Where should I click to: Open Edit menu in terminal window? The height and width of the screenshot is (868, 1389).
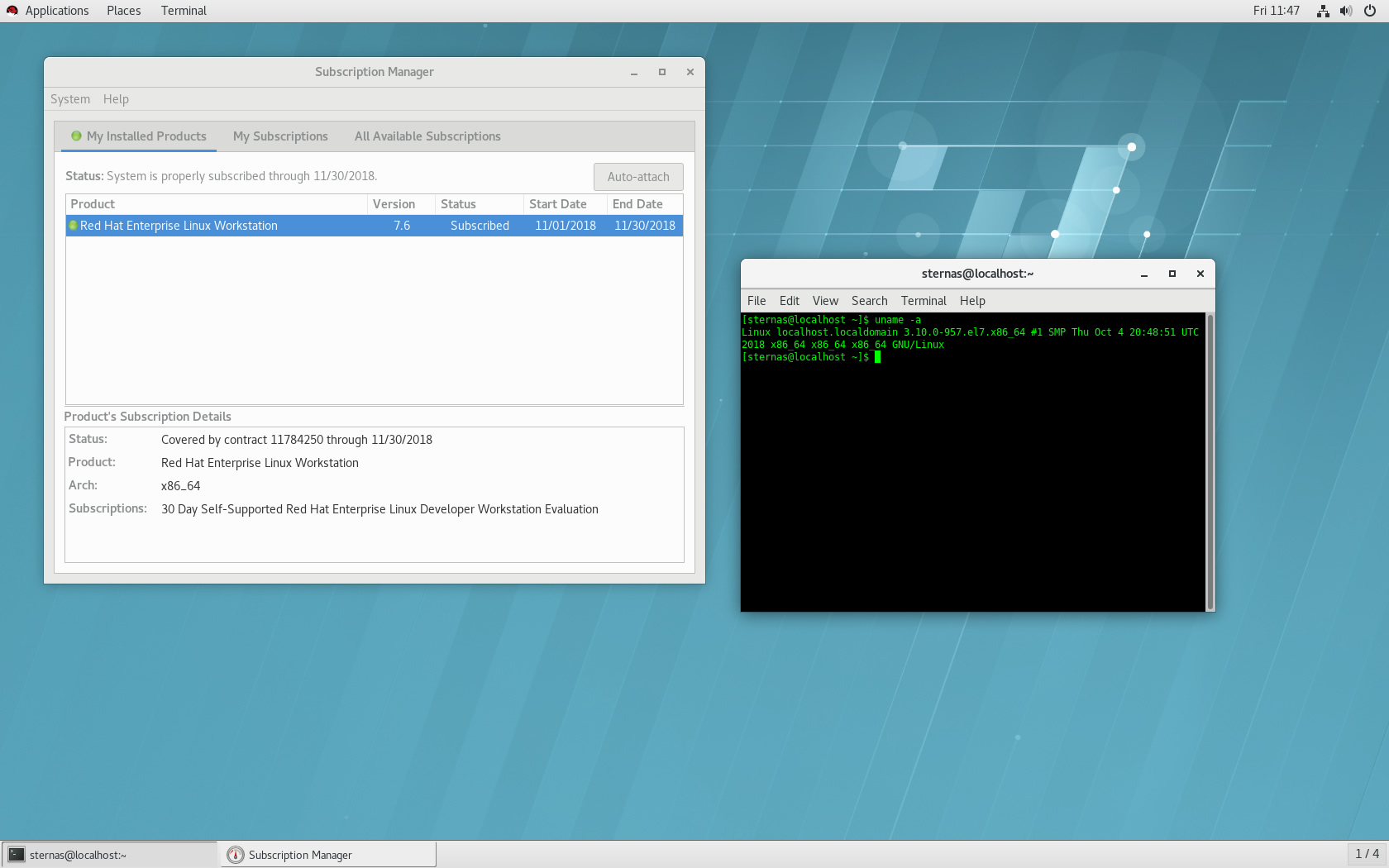pyautogui.click(x=790, y=301)
